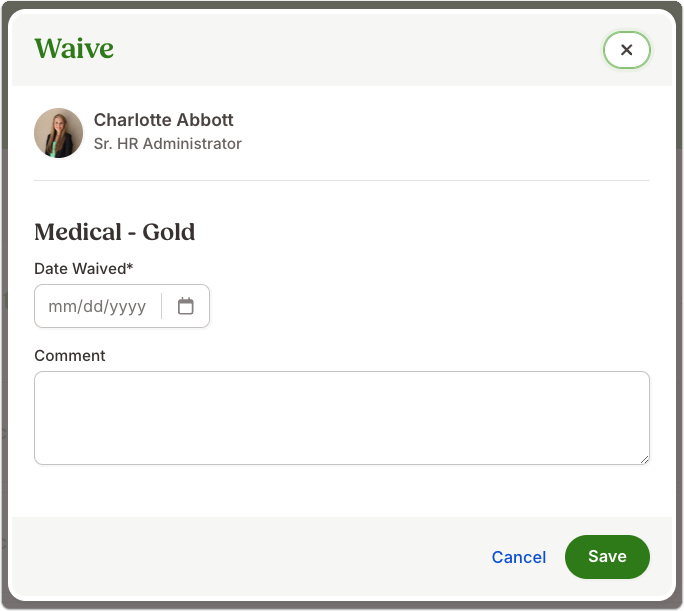Close the Waive dialog with the X
The image size is (684, 611).
tap(626, 50)
